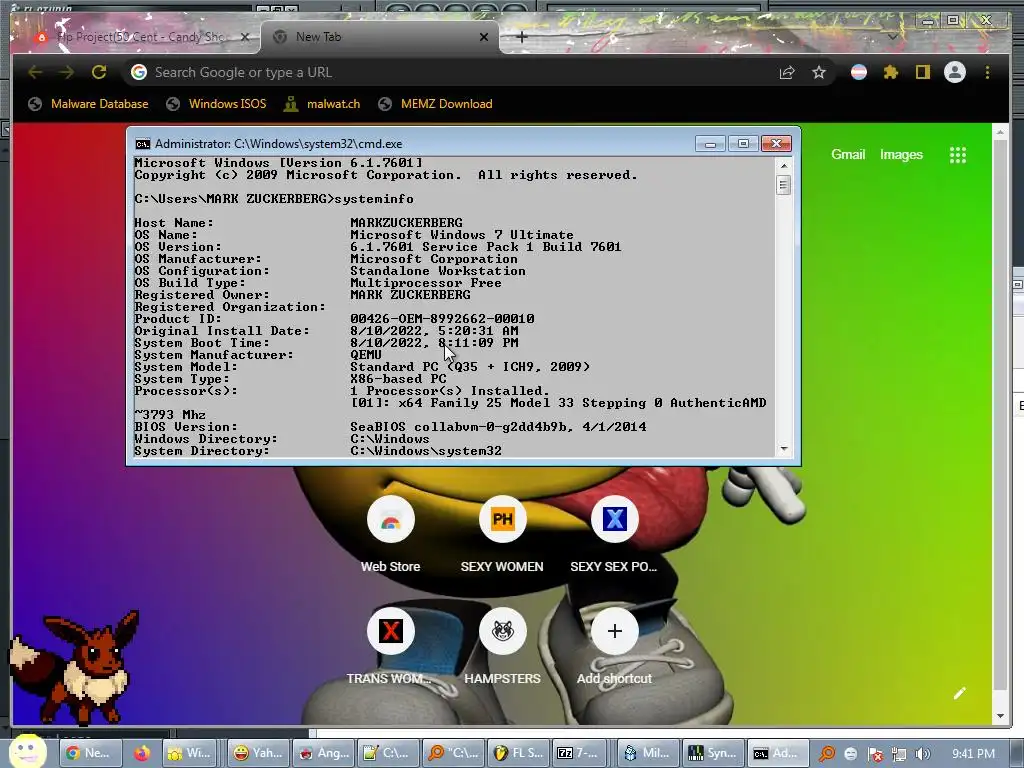Click the 'Microsoft Windows 7 Ultimate' text
This screenshot has width=1024, height=768.
462,234
